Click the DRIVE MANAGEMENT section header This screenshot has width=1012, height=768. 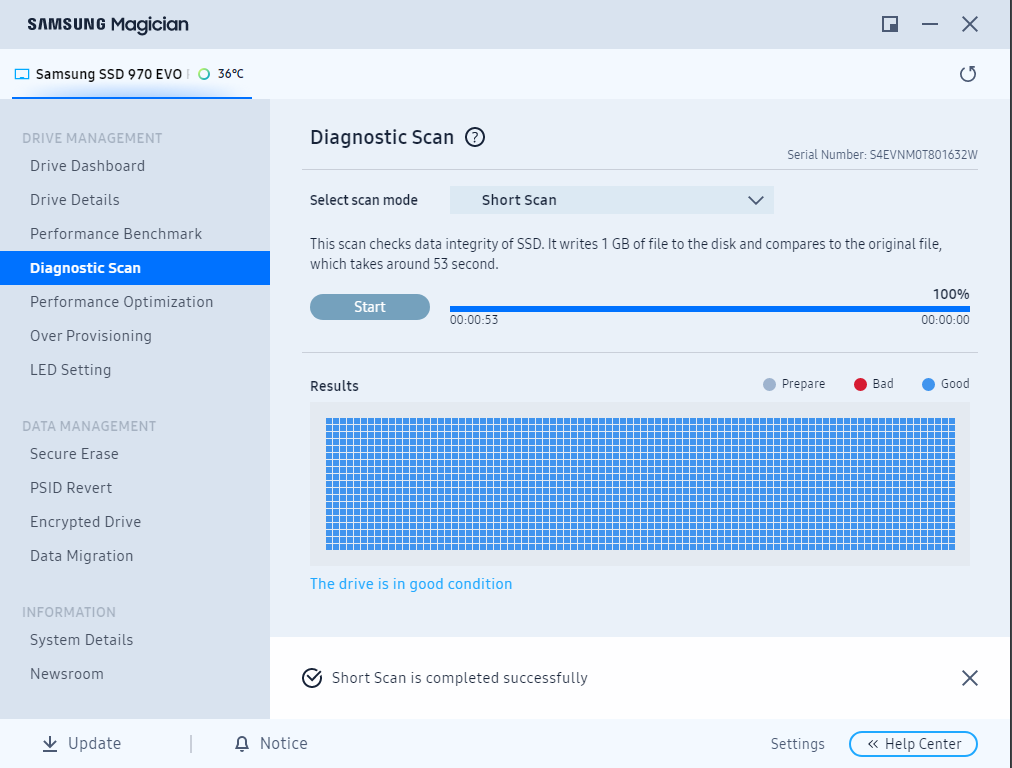(x=92, y=138)
